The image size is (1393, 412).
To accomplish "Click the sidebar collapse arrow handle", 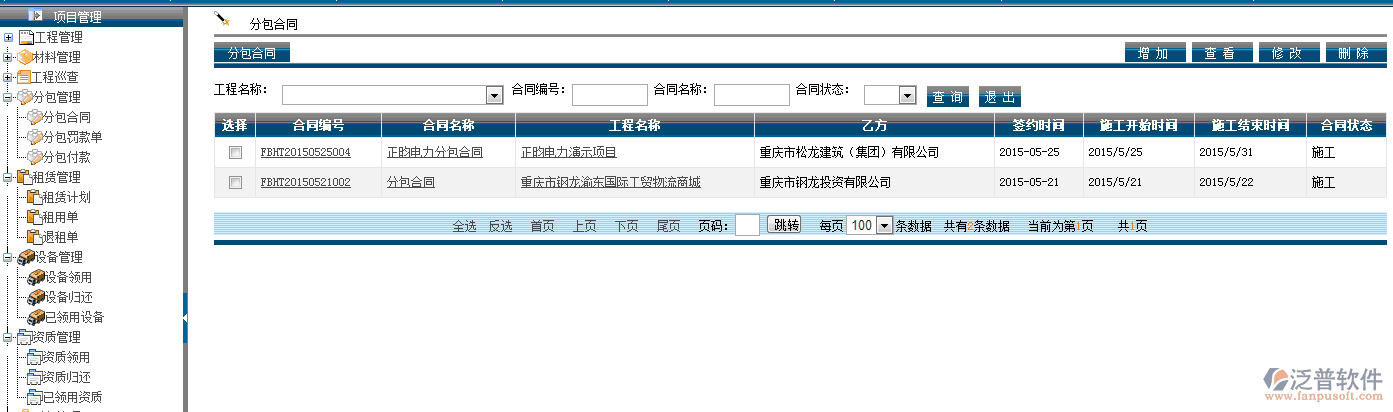I will click(x=185, y=318).
